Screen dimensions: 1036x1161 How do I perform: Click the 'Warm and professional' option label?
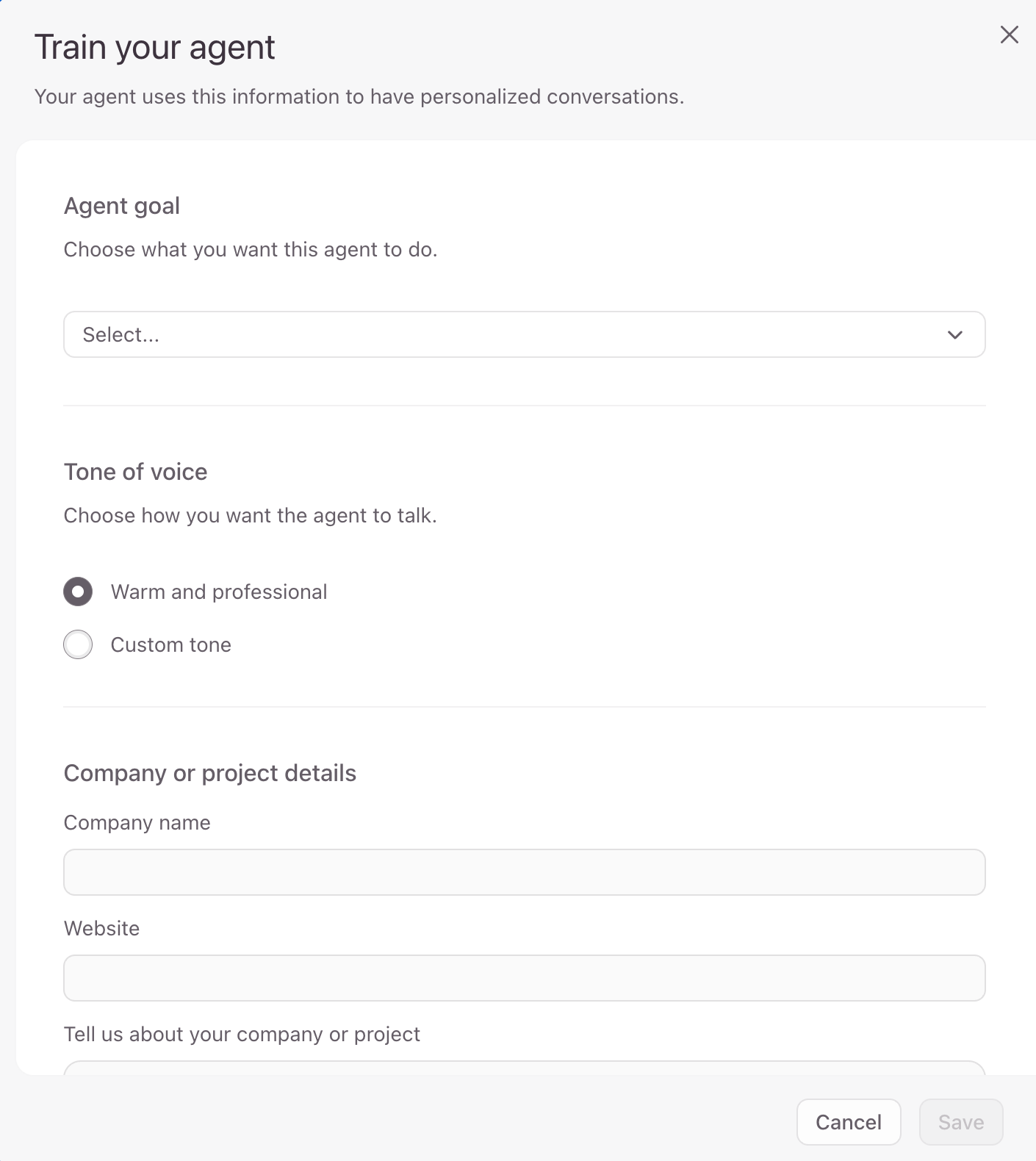(x=218, y=592)
